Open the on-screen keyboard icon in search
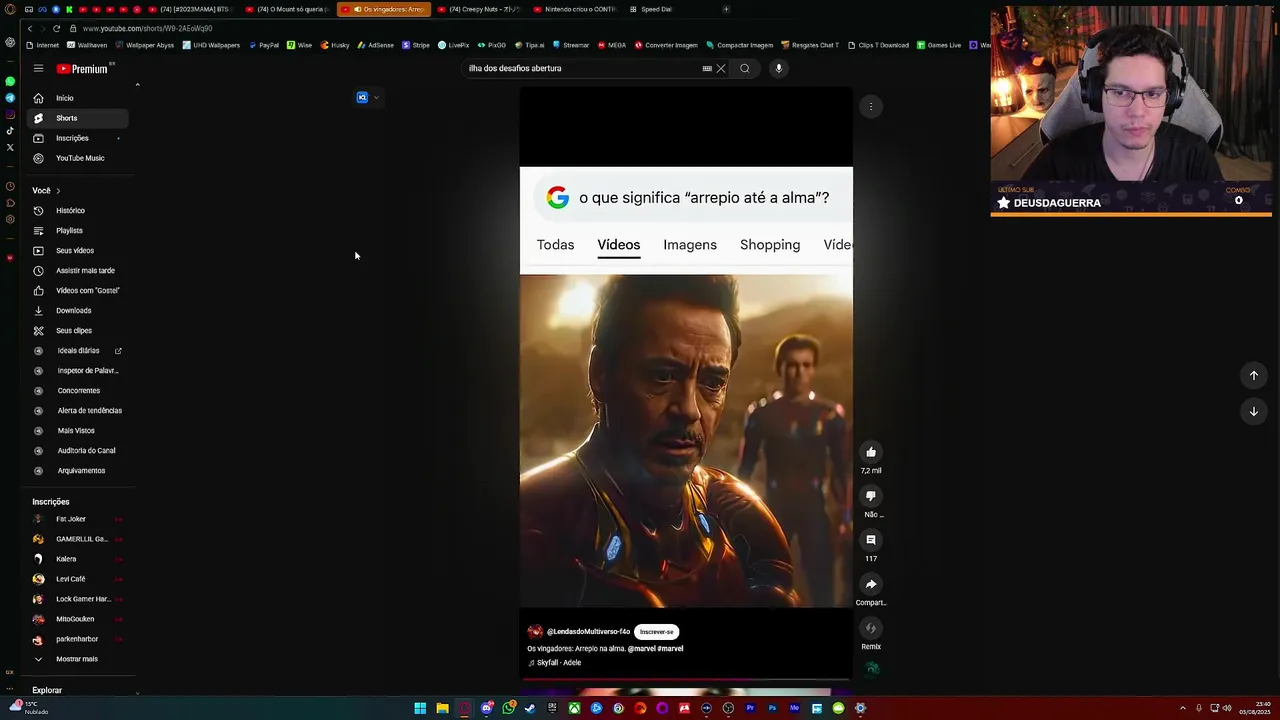The height and width of the screenshot is (720, 1280). click(707, 68)
